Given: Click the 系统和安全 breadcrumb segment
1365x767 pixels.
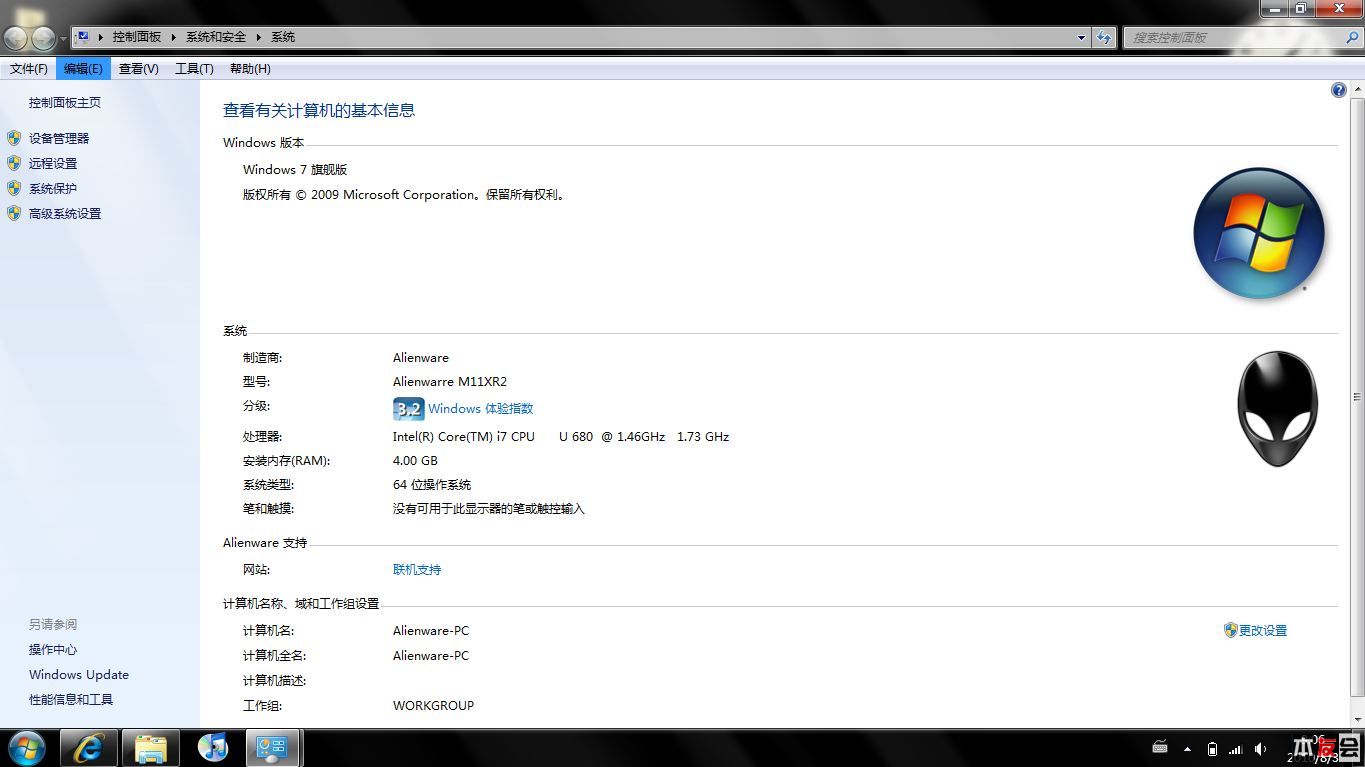Looking at the screenshot, I should [216, 37].
